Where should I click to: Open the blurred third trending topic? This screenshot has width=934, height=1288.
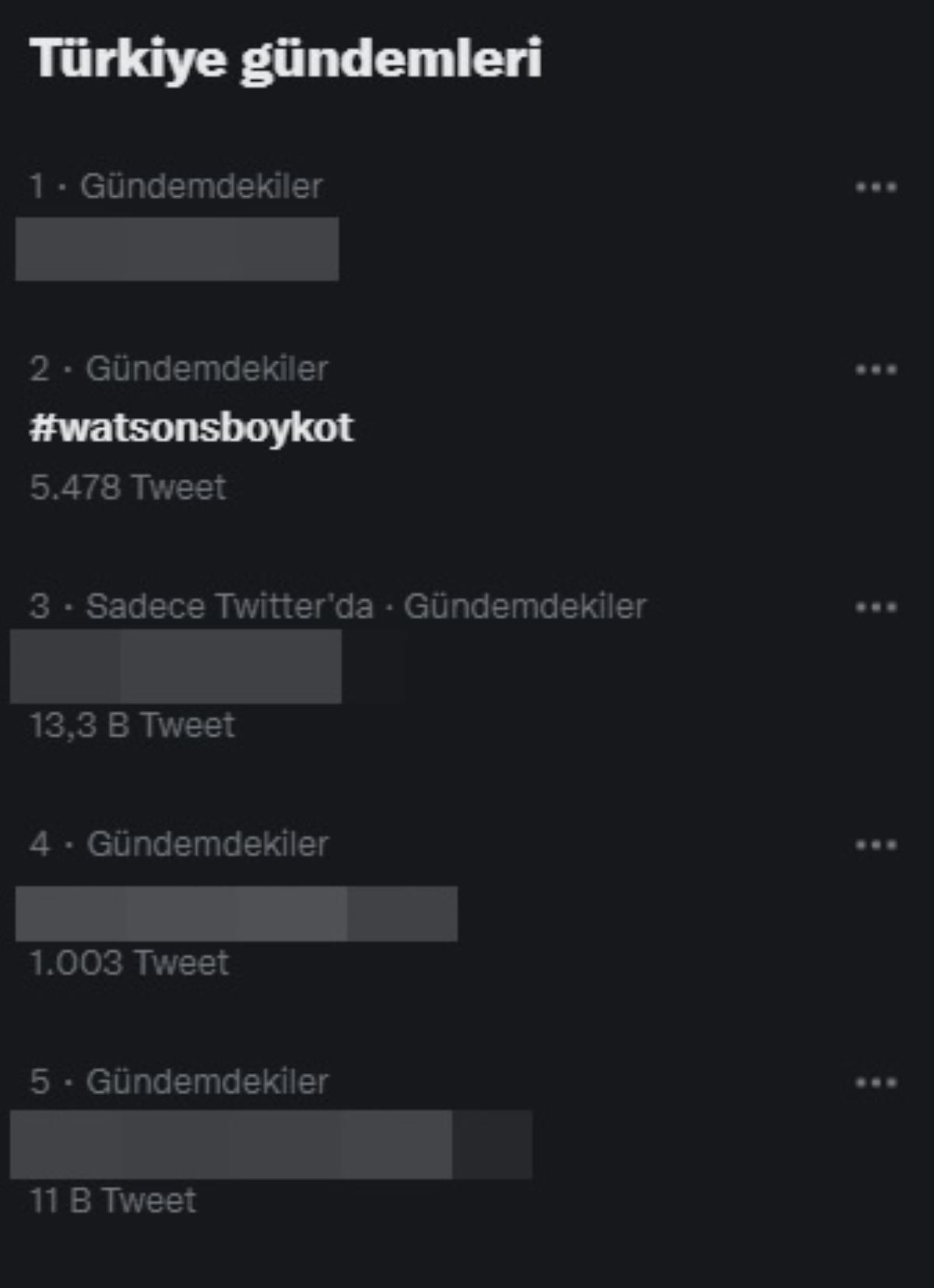click(176, 666)
